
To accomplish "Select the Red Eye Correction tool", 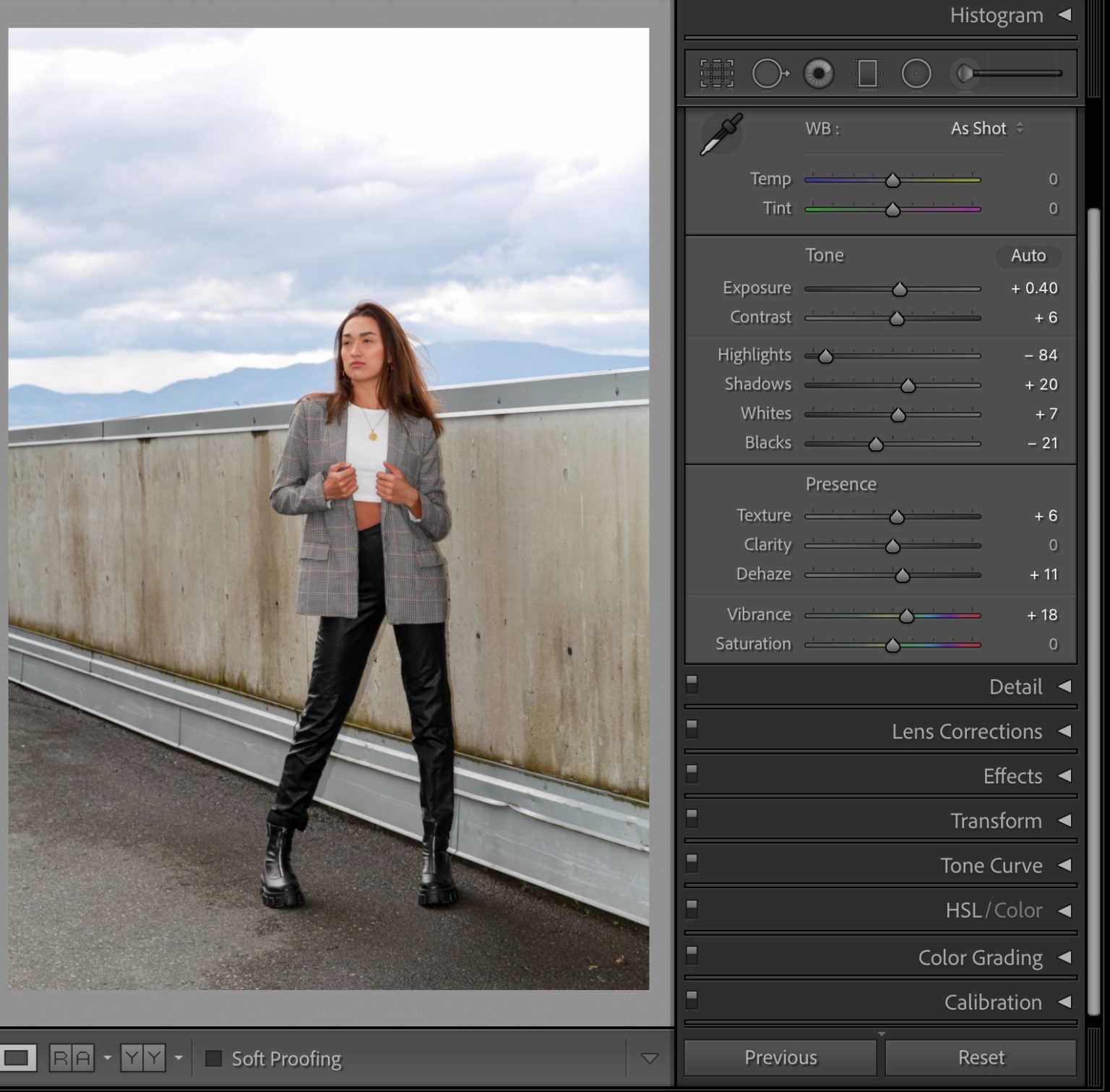I will click(817, 72).
